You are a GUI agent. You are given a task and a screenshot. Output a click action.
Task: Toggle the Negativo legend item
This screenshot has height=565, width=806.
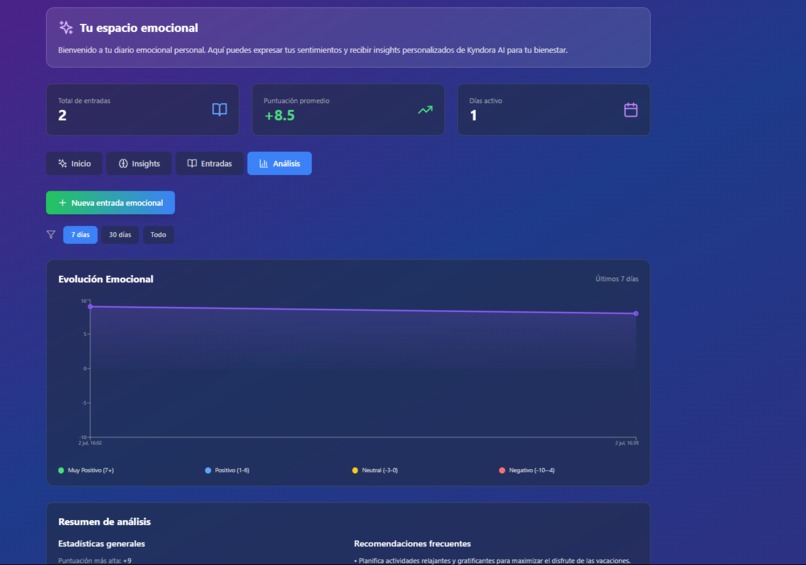pyautogui.click(x=526, y=470)
